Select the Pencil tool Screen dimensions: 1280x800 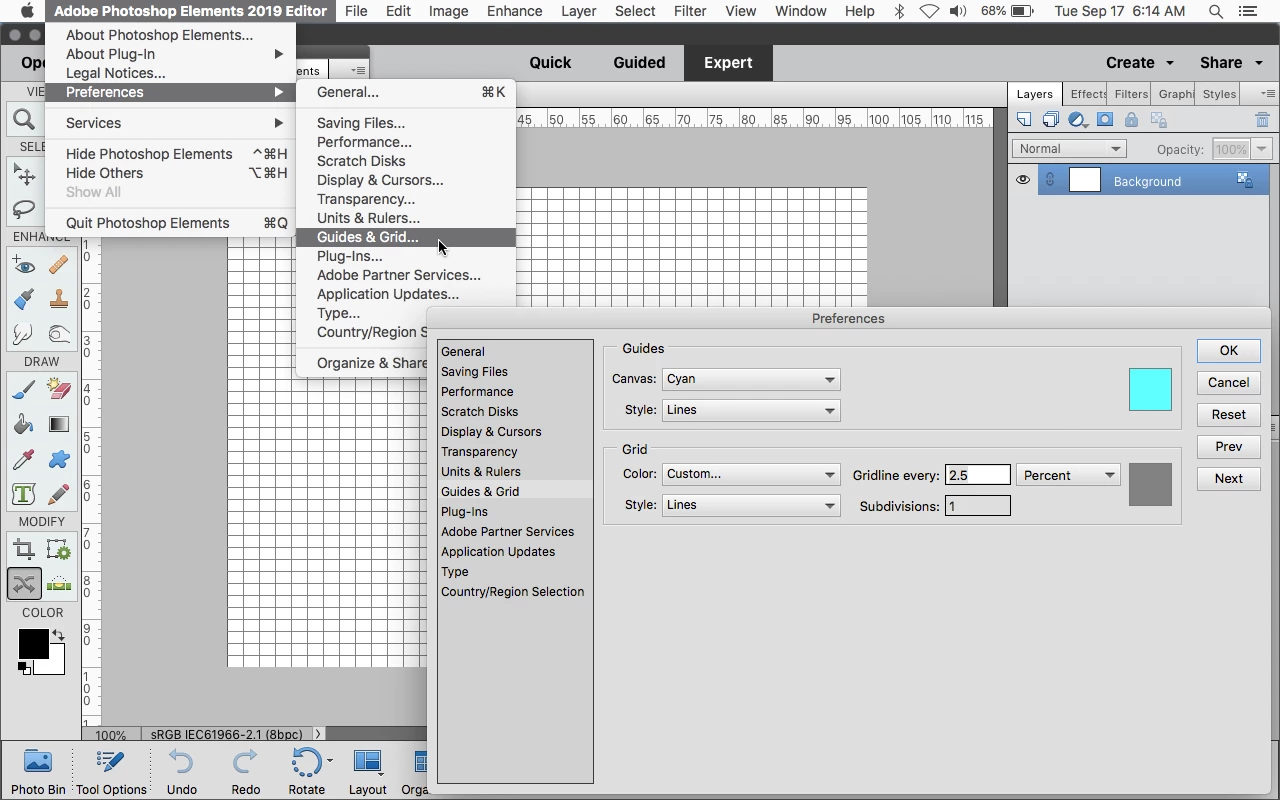pyautogui.click(x=58, y=494)
